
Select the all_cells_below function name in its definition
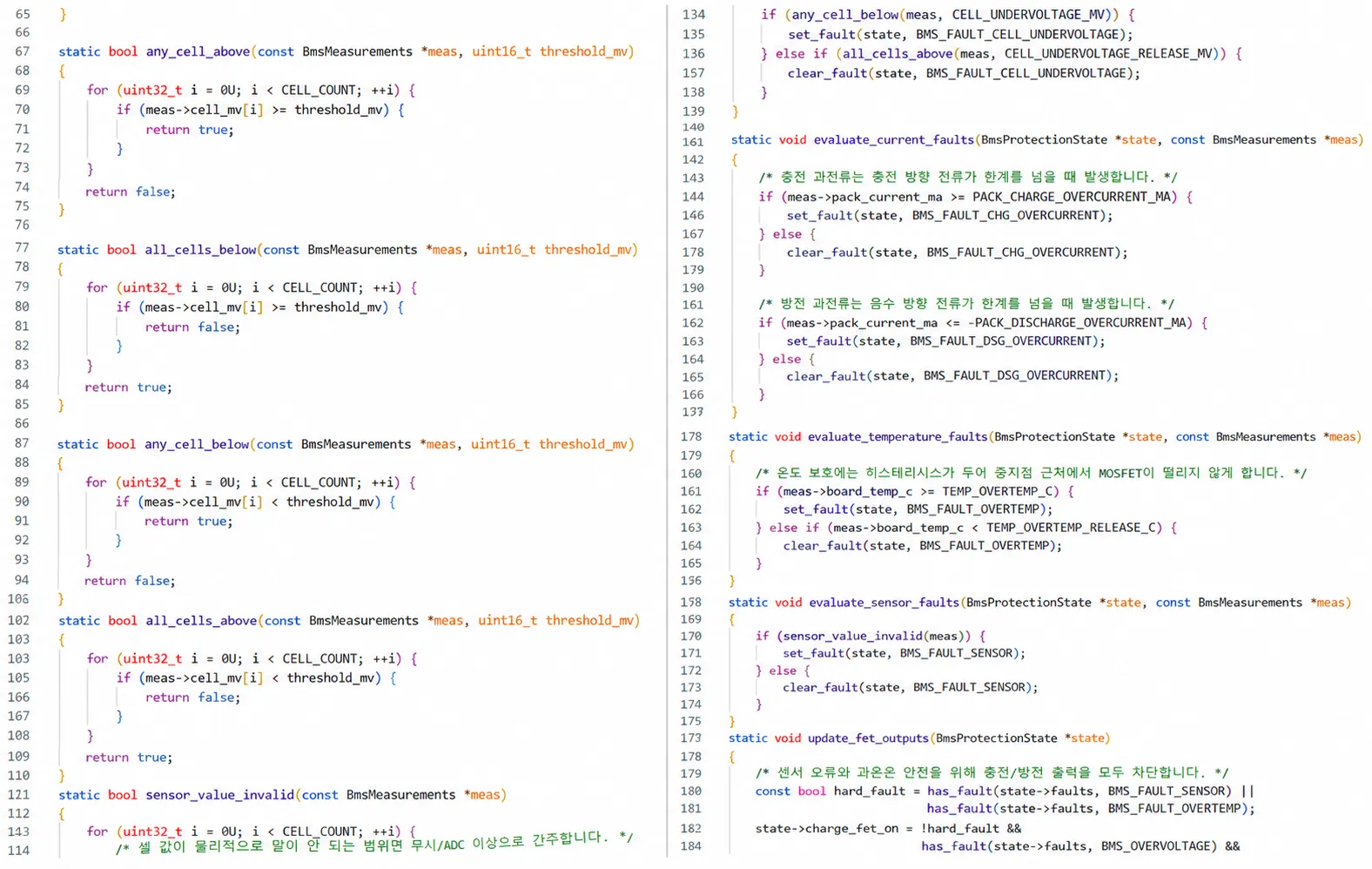tap(200, 250)
